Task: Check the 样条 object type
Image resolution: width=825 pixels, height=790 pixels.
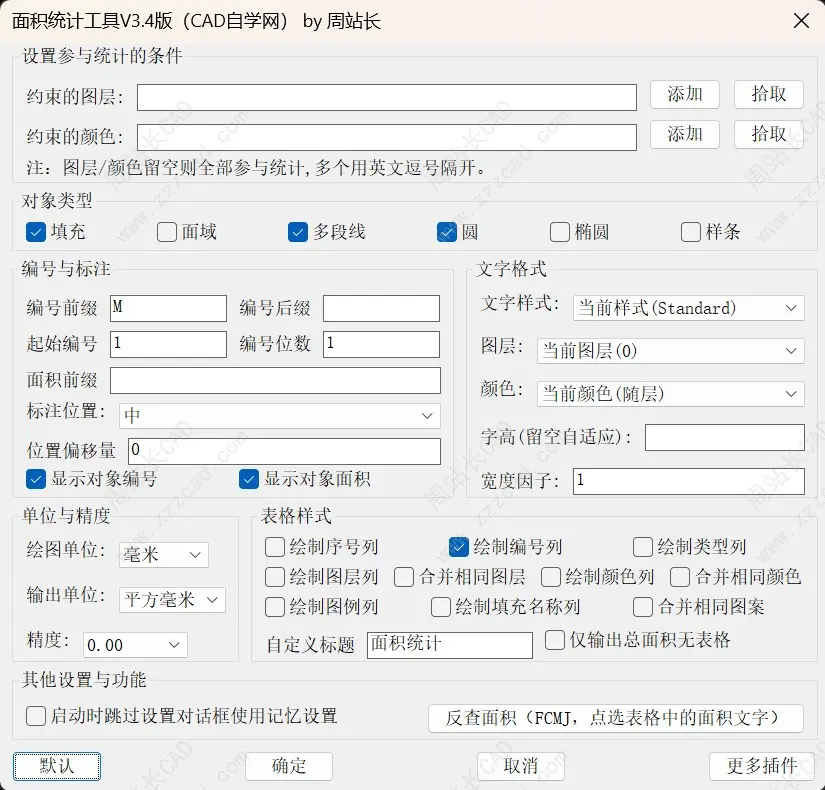Action: [x=690, y=232]
